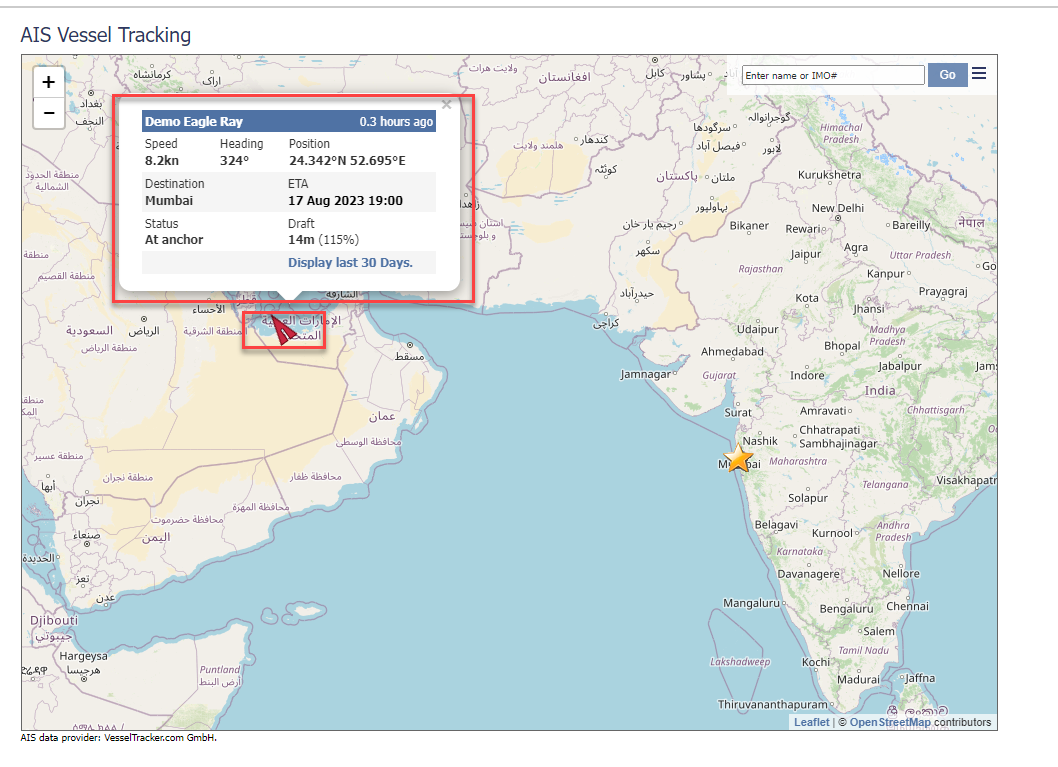Click the Uttar Pradesh state label
The height and width of the screenshot is (767, 1058).
pos(920,255)
